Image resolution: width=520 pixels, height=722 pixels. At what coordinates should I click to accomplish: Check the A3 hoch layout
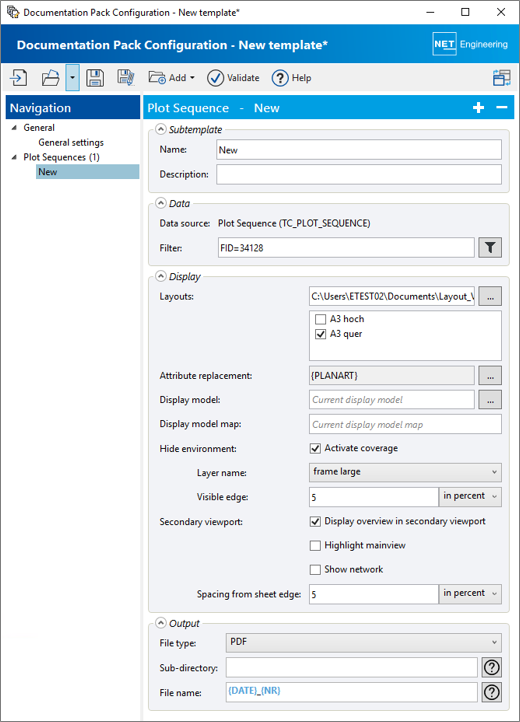coord(321,319)
